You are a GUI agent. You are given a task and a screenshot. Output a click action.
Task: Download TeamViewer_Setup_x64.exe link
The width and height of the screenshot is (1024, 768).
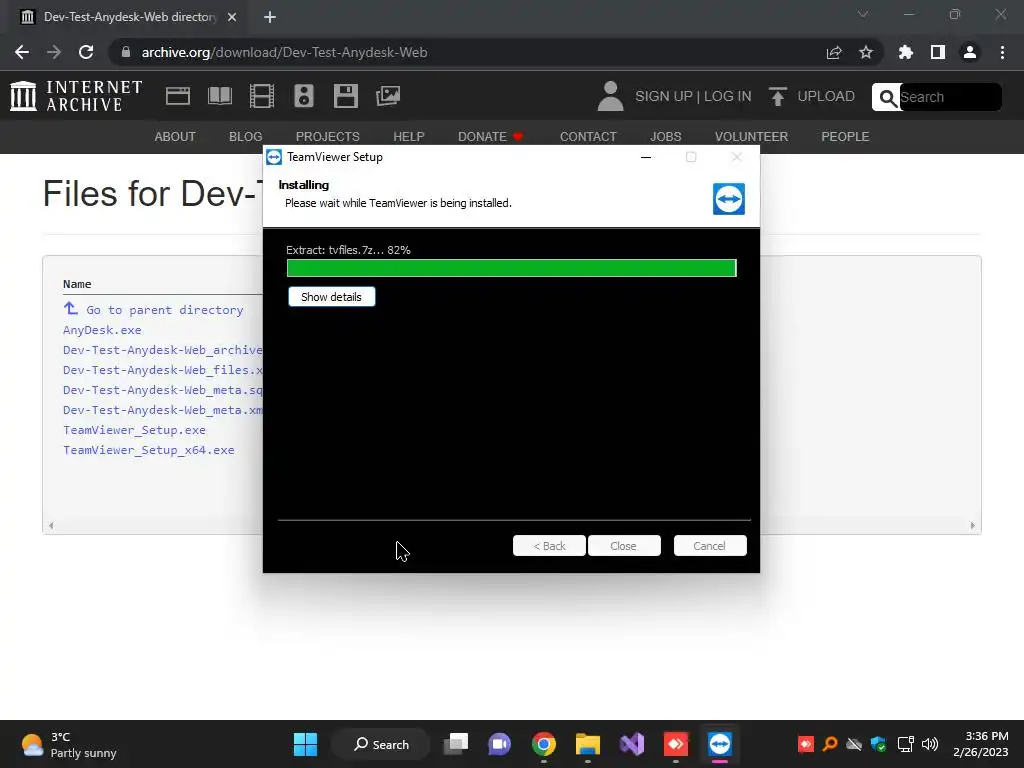tap(149, 450)
